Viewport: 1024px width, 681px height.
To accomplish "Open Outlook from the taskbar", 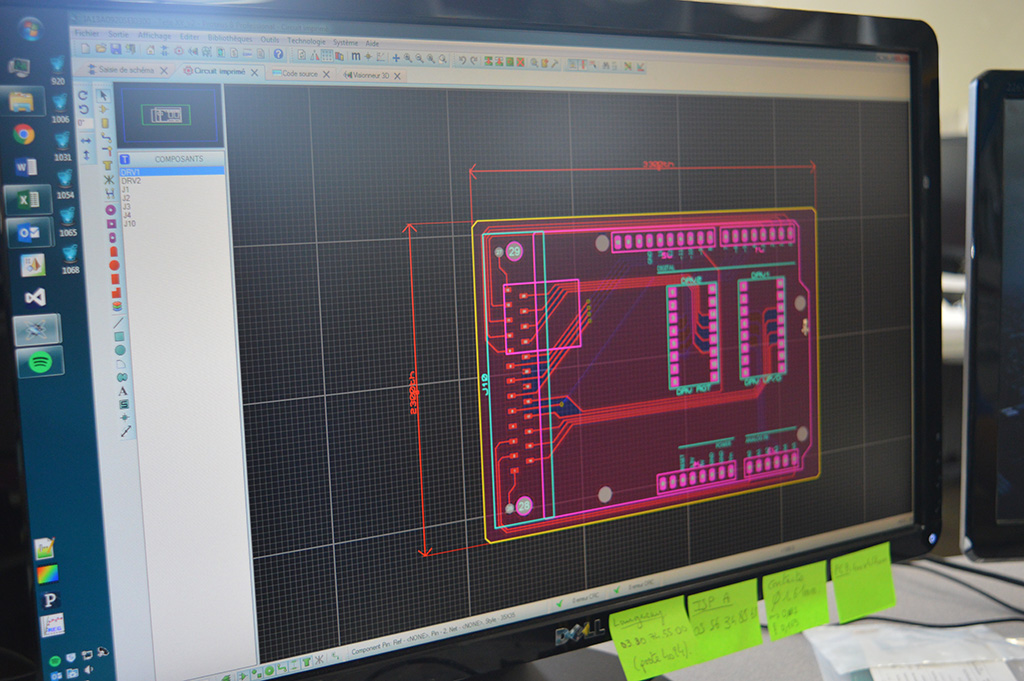I will pyautogui.click(x=29, y=233).
